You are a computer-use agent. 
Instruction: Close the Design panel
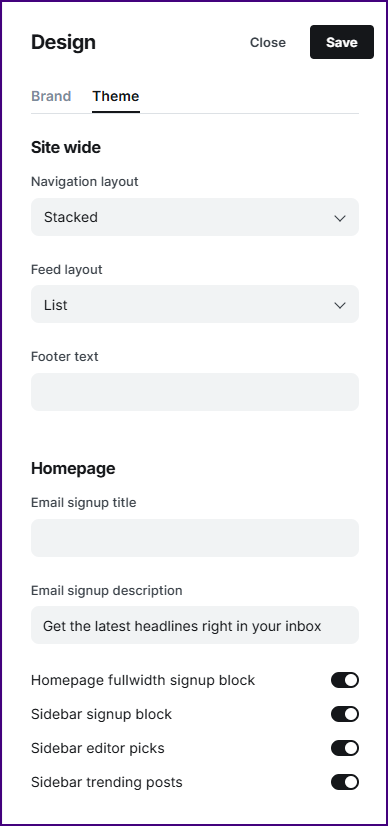pos(267,43)
